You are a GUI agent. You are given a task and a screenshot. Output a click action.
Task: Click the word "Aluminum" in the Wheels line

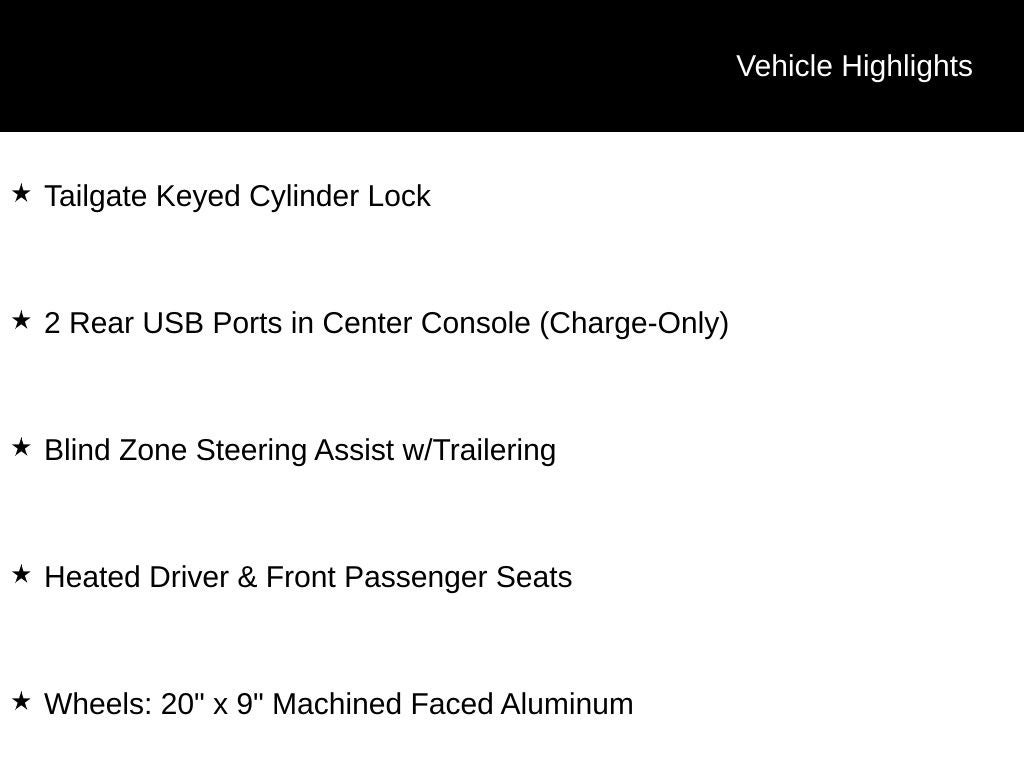(x=567, y=704)
